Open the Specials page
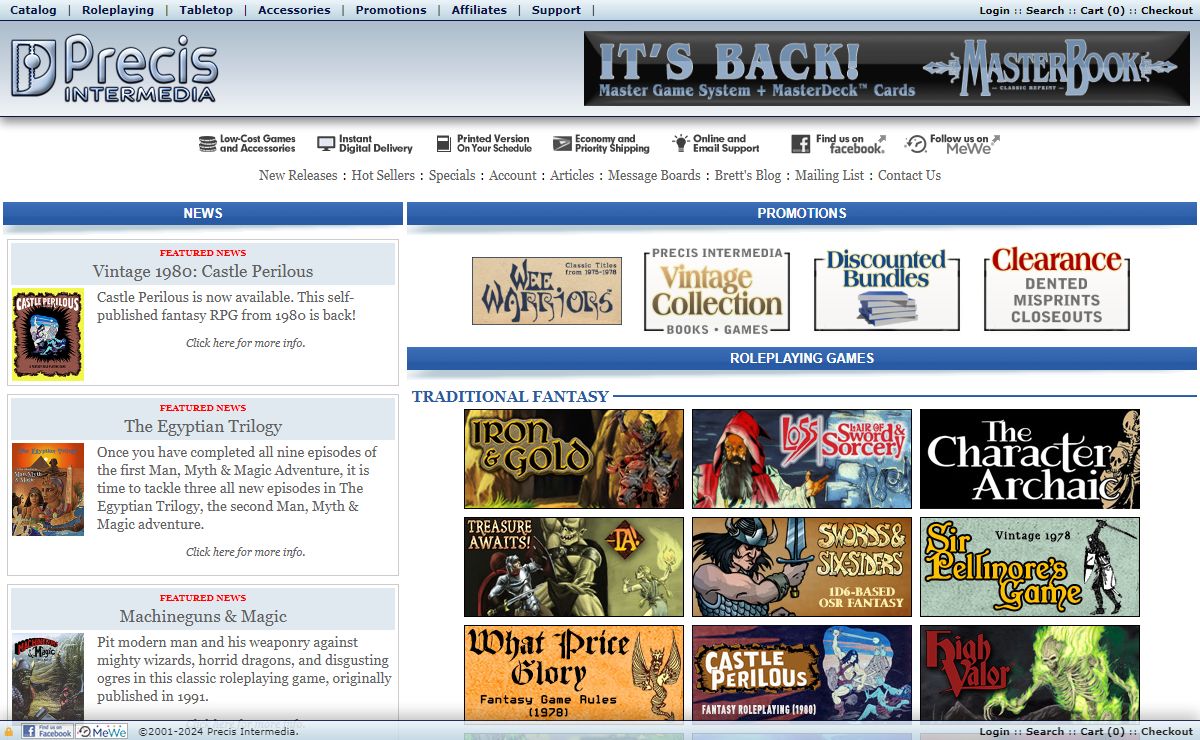1200x740 pixels. [452, 175]
